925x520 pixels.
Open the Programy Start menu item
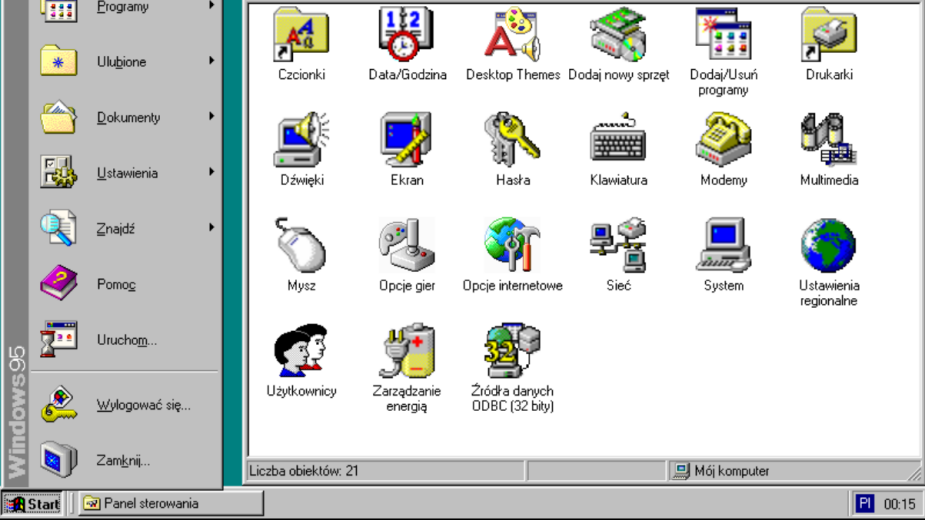coord(126,8)
